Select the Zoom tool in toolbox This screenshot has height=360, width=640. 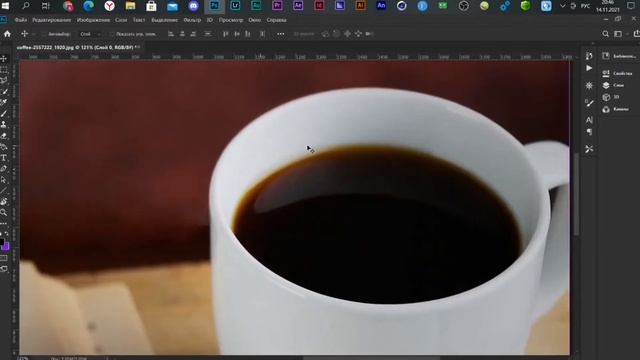tap(4, 213)
